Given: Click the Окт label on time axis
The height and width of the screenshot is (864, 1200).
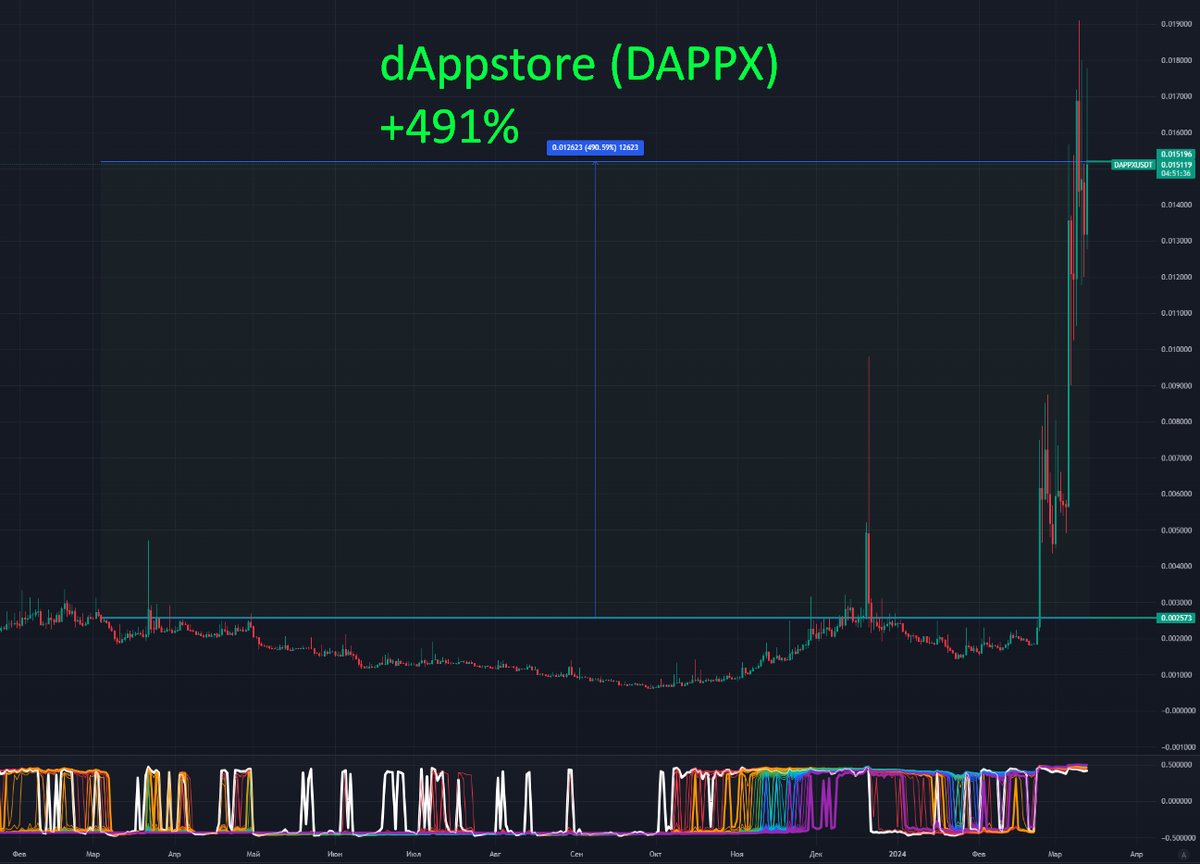Looking at the screenshot, I should pyautogui.click(x=656, y=854).
